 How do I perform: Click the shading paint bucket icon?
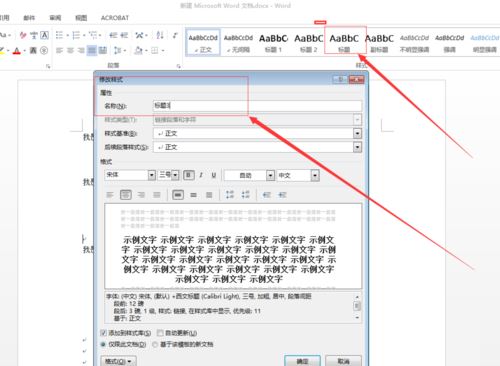138,50
